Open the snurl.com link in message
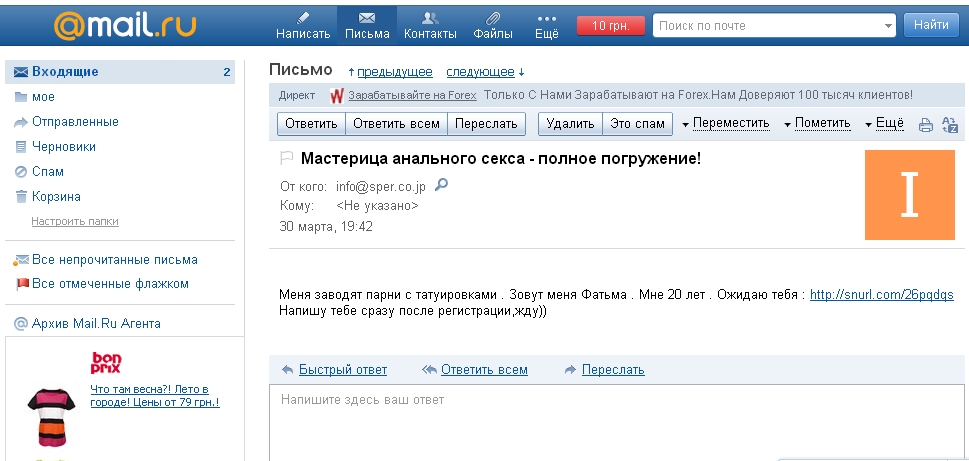Viewport: 969px width, 461px height. (882, 295)
